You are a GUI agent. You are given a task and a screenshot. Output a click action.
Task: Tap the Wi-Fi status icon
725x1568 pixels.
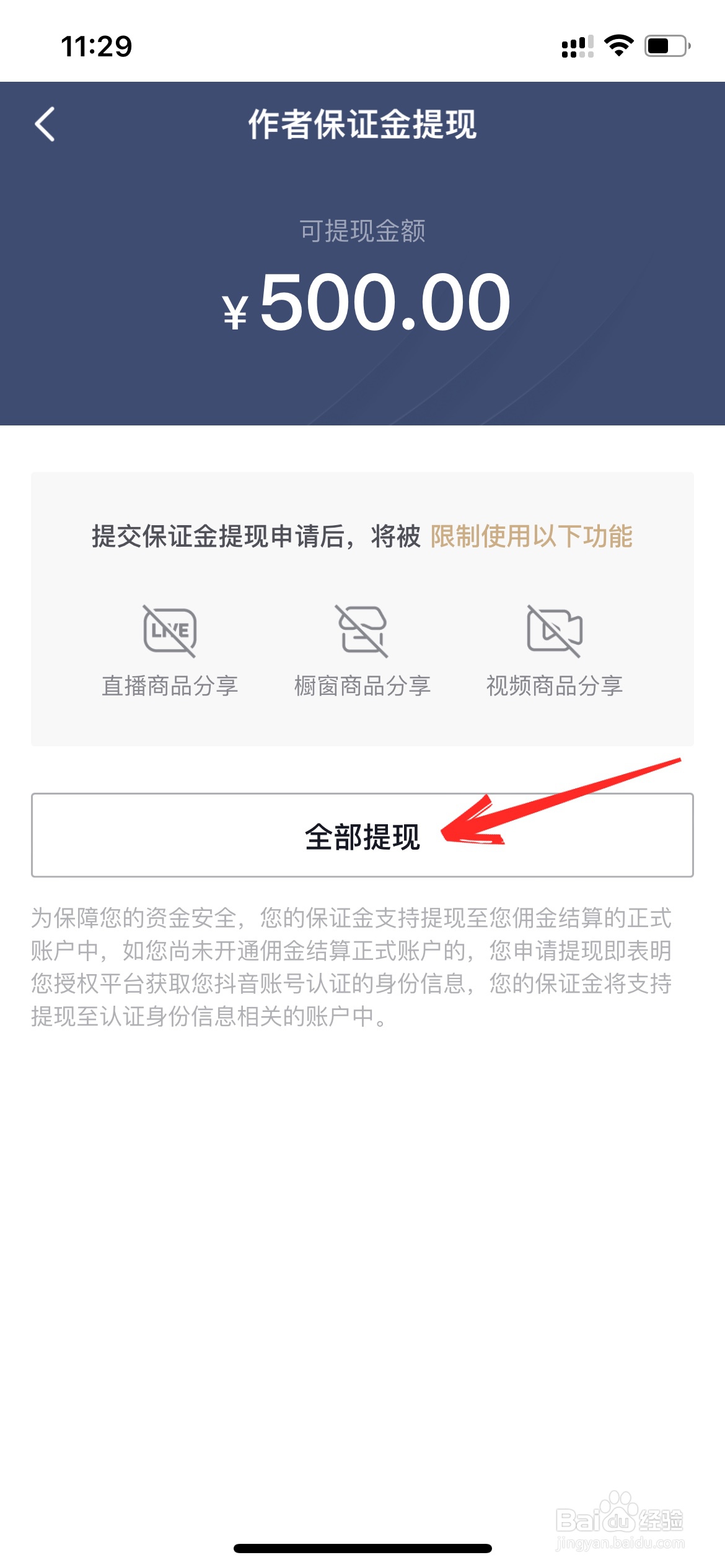pyautogui.click(x=618, y=46)
